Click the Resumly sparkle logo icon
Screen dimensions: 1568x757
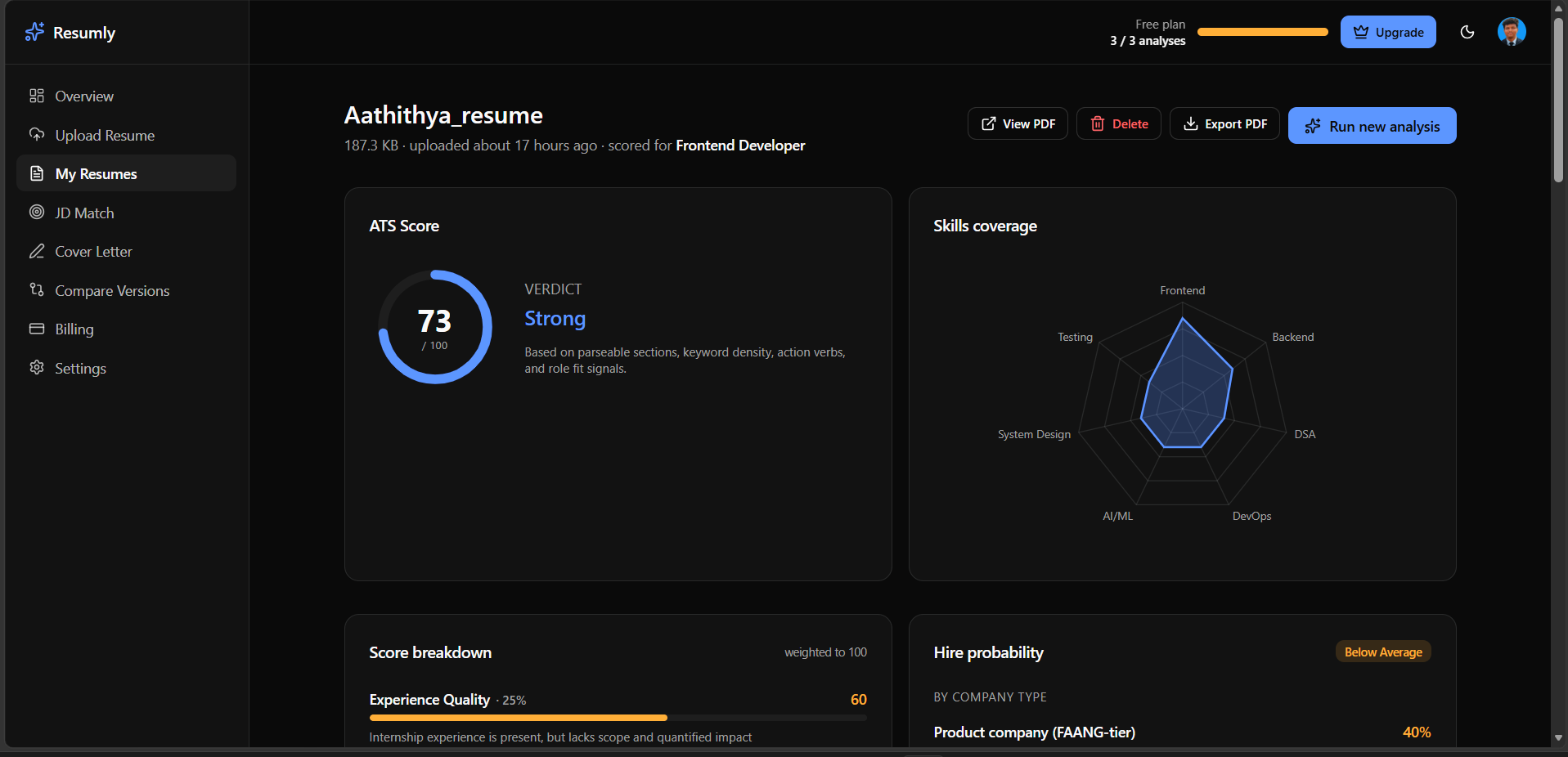(x=34, y=32)
